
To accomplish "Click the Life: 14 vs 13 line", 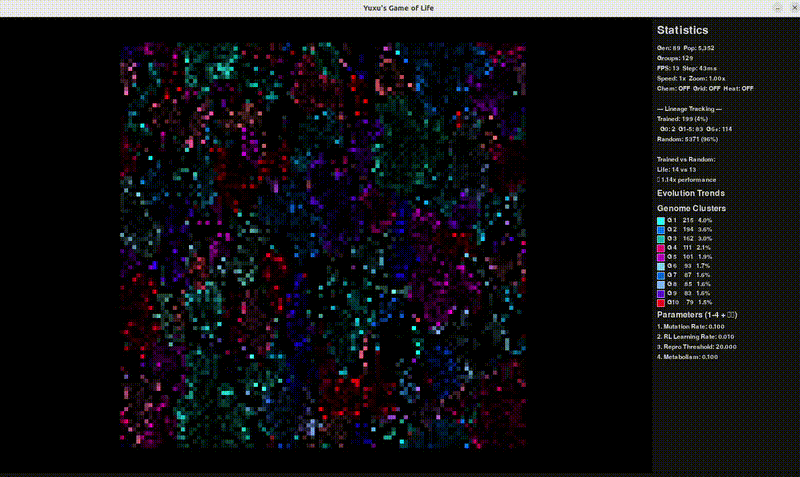I will point(677,170).
